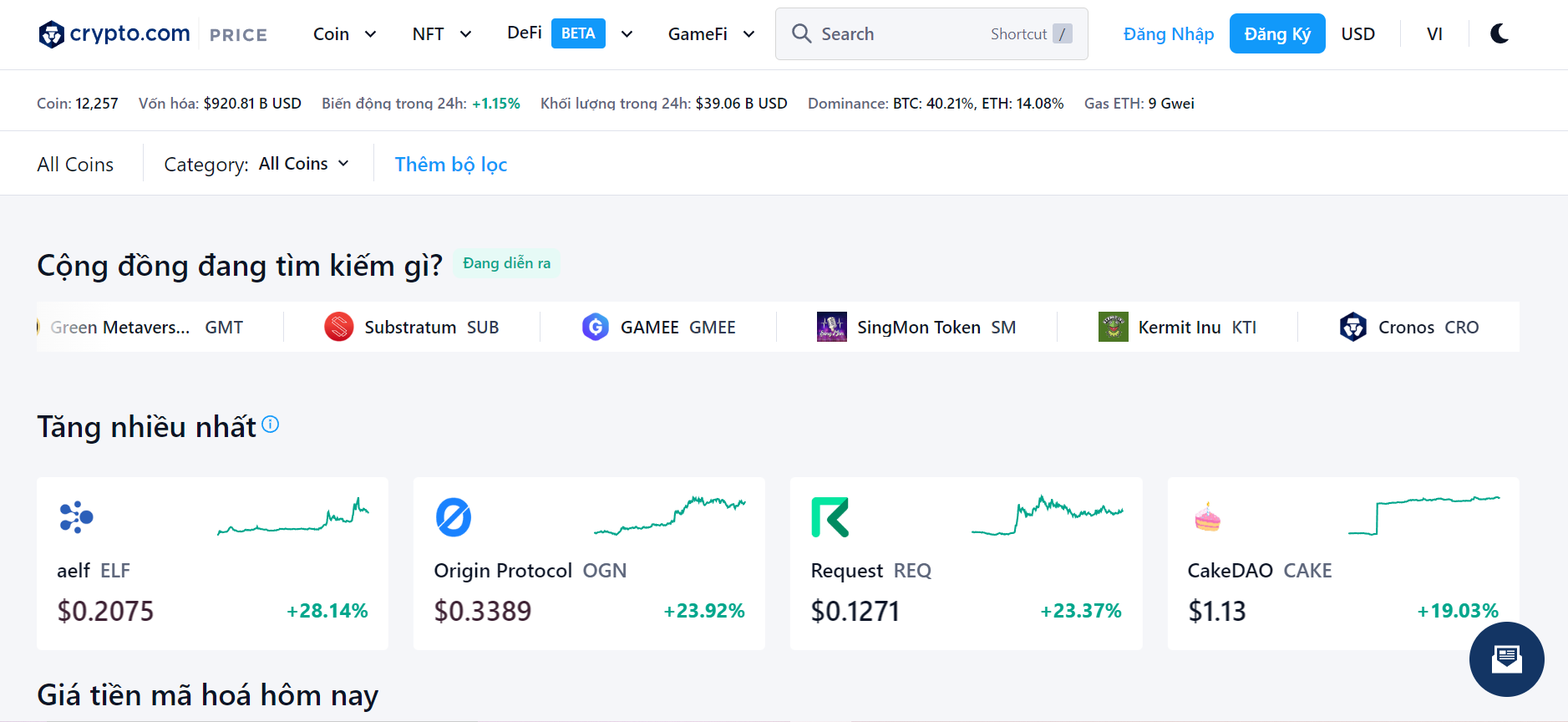Open Cronos CRO trending item
The height and width of the screenshot is (722, 1568).
coord(1409,327)
